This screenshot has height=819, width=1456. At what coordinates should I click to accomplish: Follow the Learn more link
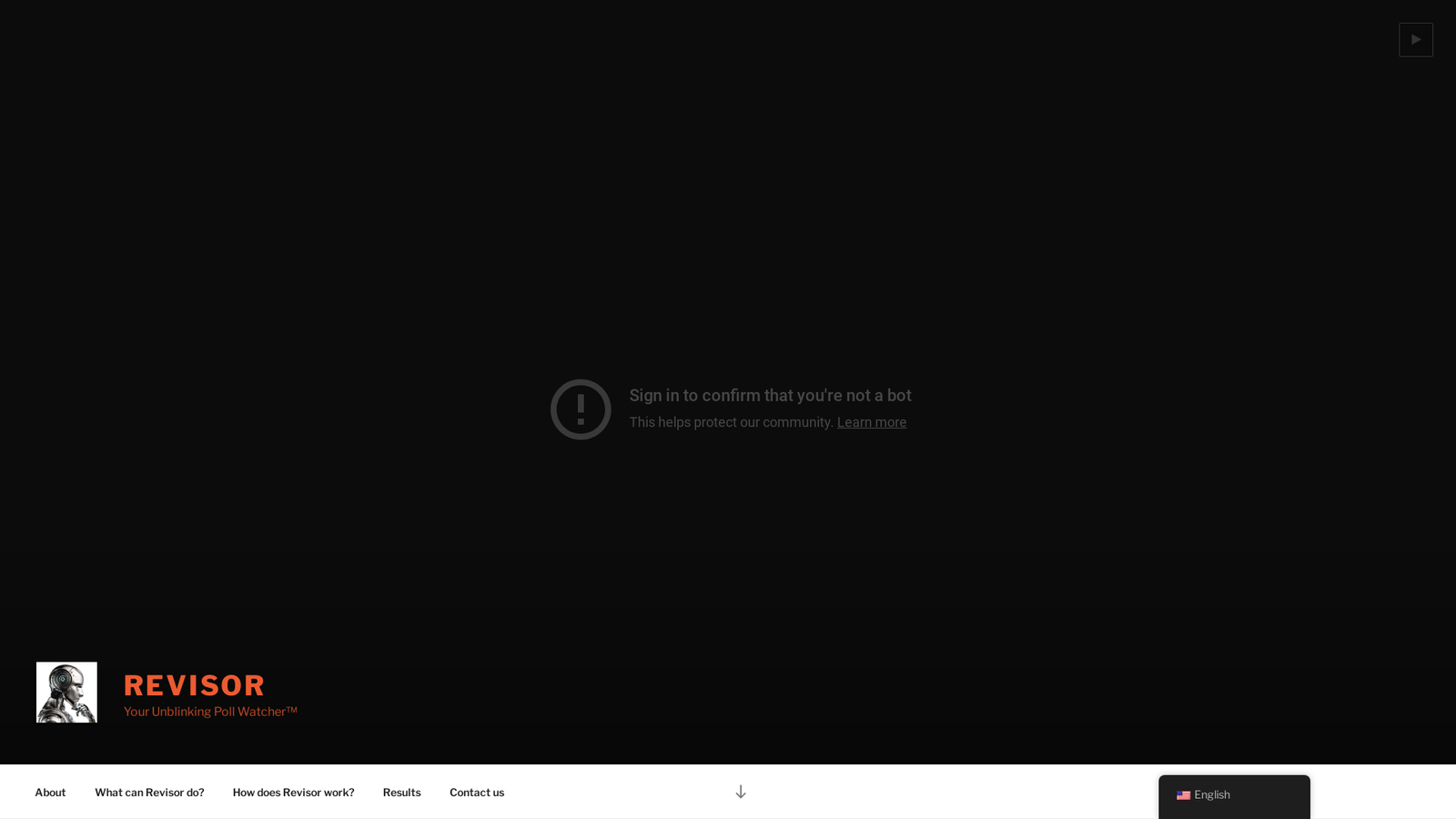[872, 422]
